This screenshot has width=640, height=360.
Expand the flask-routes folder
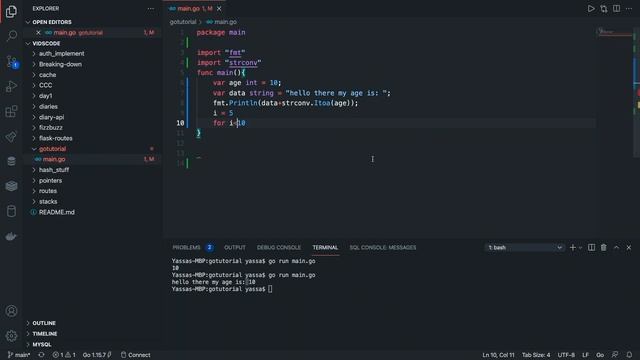(56, 138)
